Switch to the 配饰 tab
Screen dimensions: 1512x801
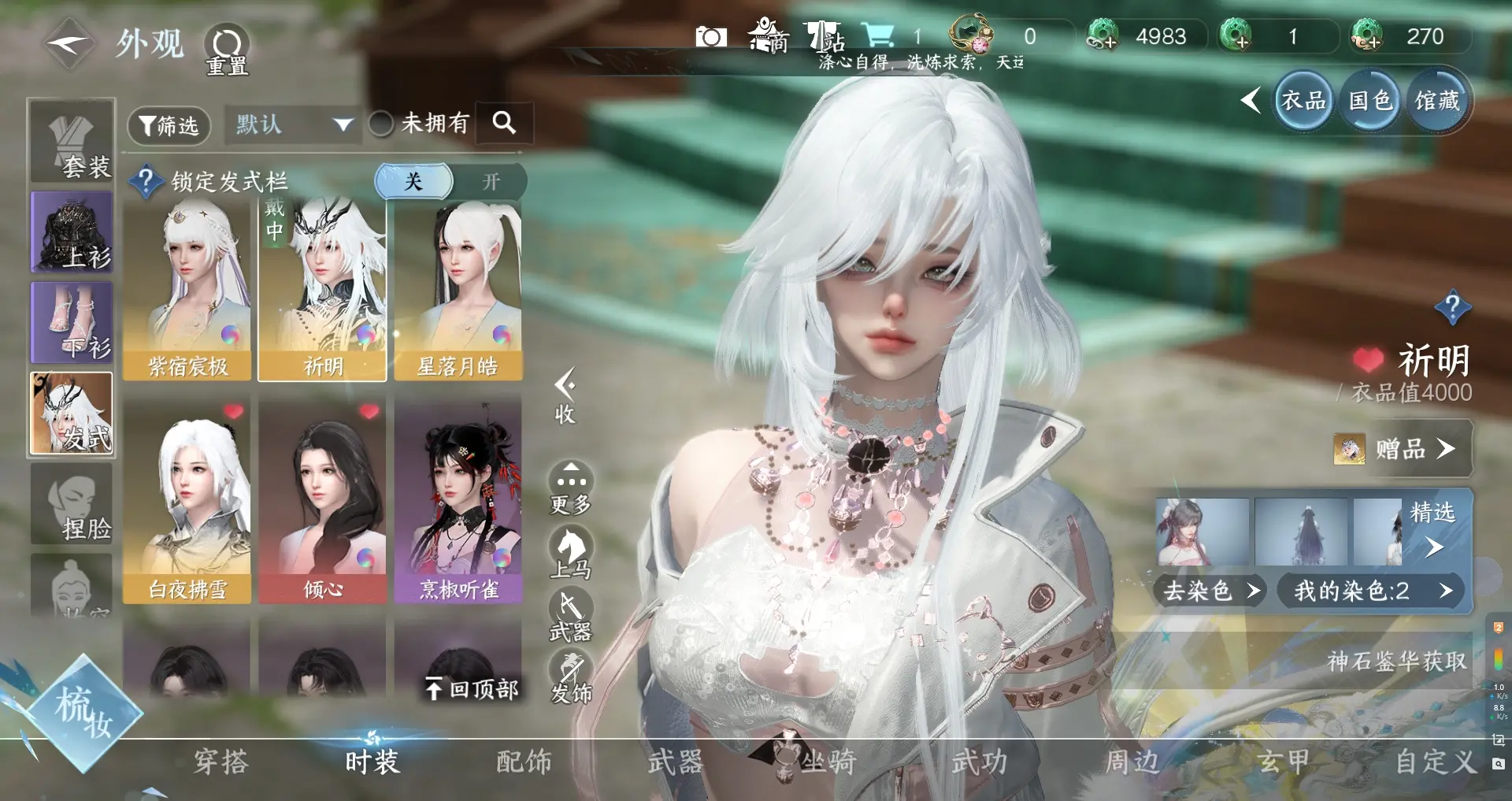tap(524, 762)
